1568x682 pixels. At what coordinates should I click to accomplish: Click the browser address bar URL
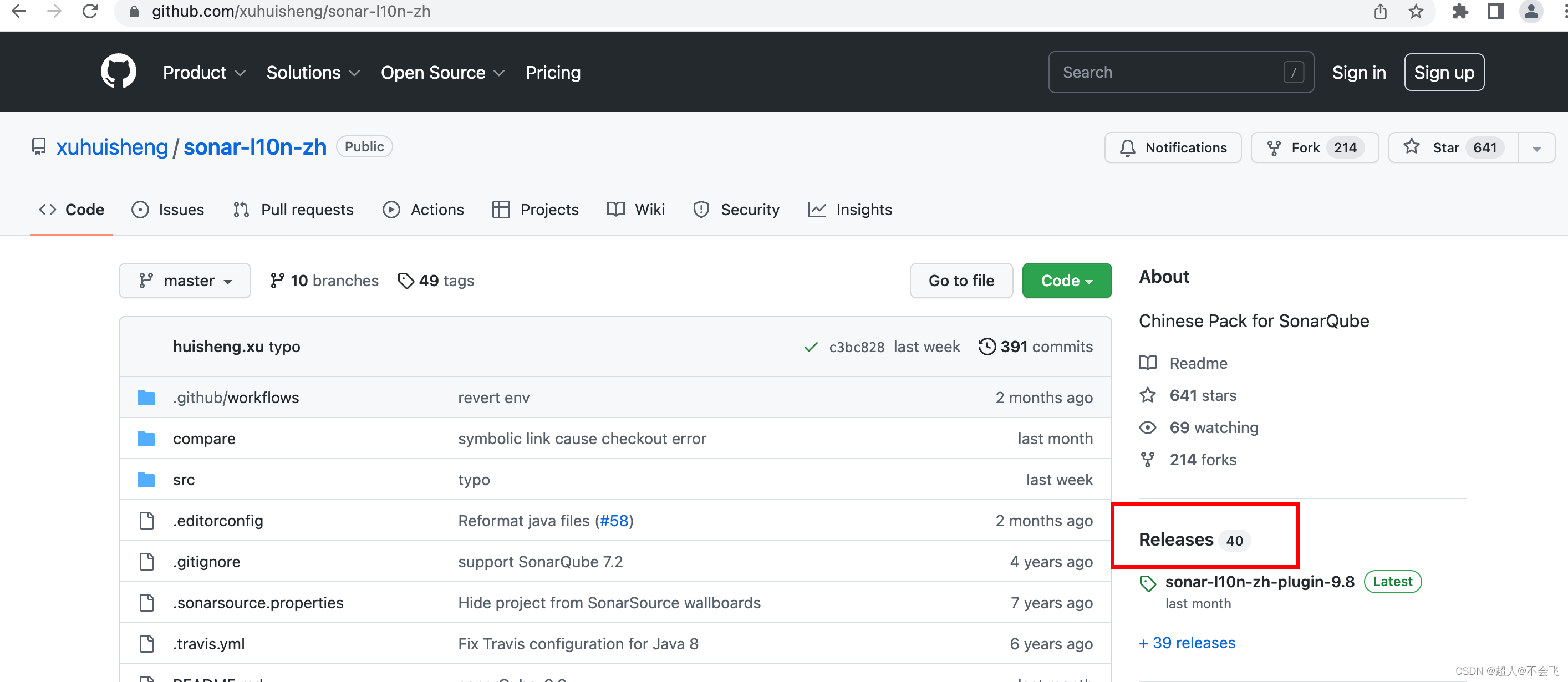pyautogui.click(x=291, y=12)
